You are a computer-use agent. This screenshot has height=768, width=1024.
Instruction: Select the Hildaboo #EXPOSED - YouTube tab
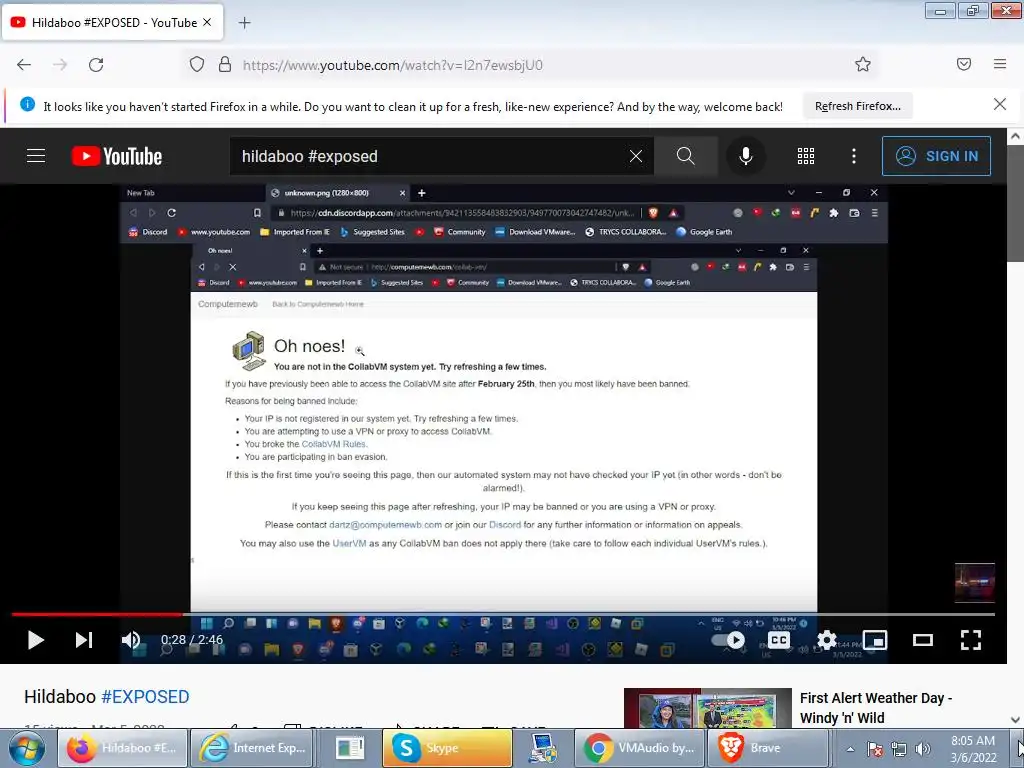coord(113,22)
